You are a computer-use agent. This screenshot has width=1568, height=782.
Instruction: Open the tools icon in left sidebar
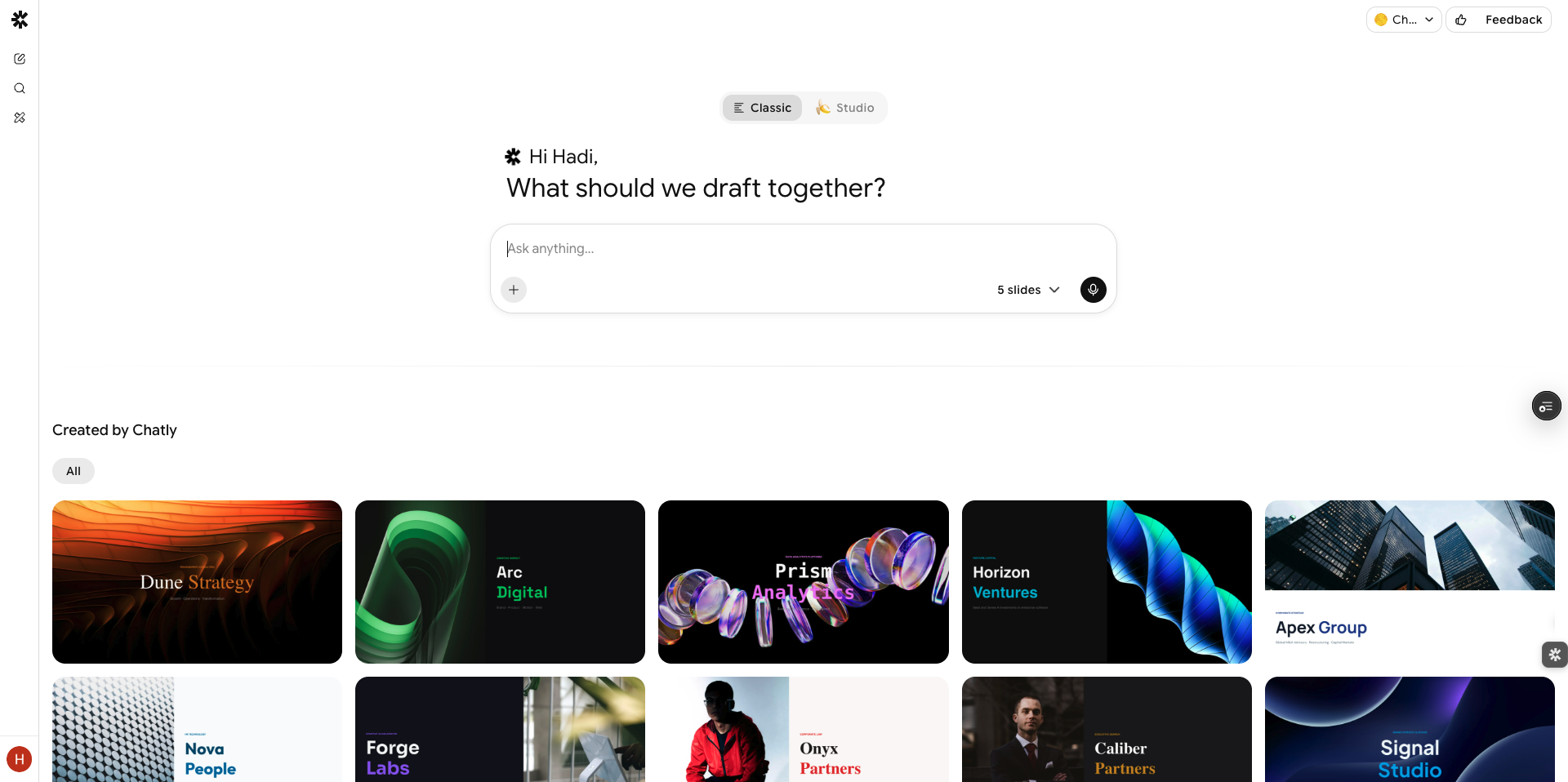coord(20,118)
